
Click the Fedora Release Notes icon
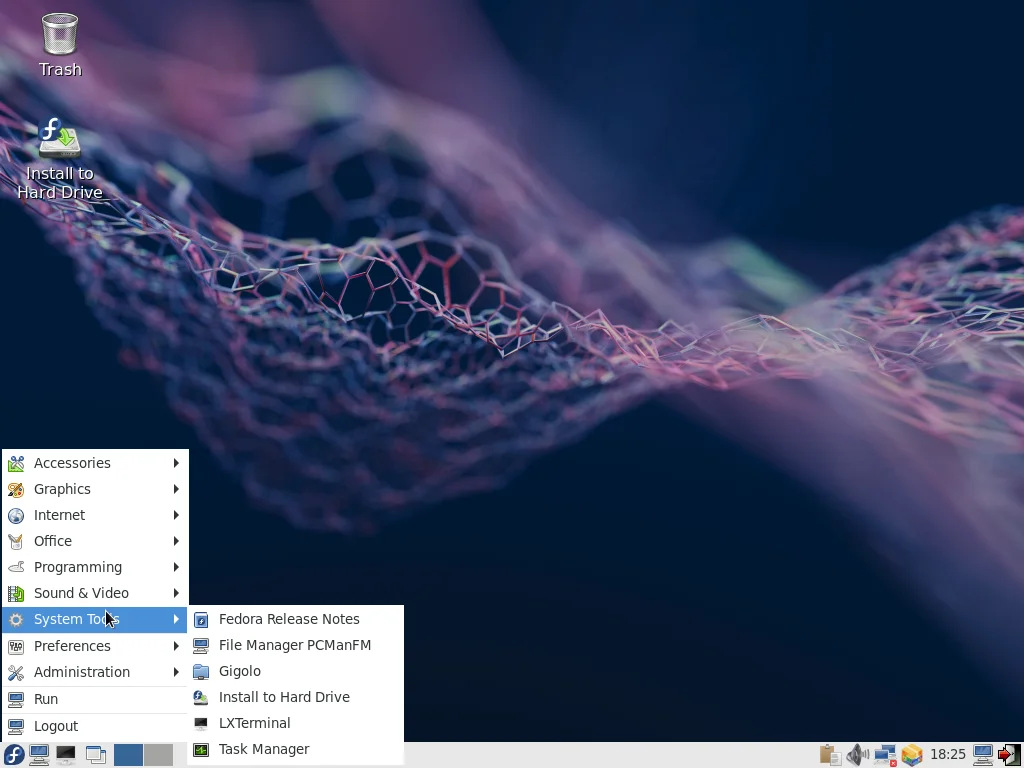click(201, 620)
